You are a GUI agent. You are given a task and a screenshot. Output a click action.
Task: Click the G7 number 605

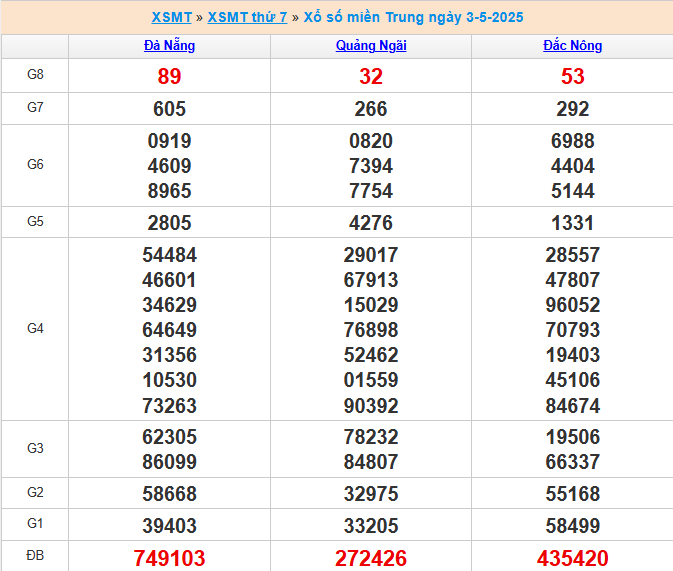(x=169, y=109)
